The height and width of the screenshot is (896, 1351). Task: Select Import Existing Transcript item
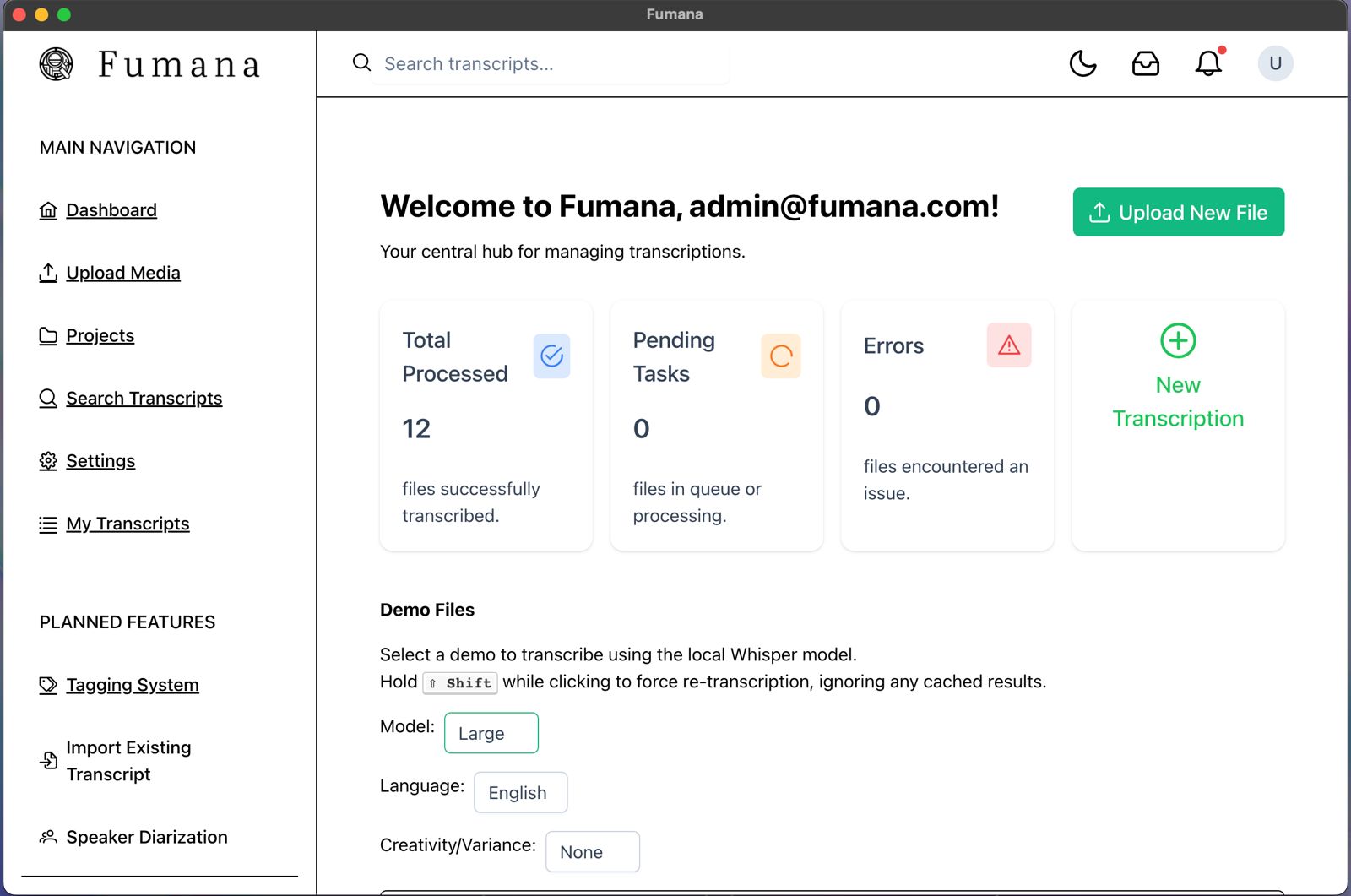(128, 761)
